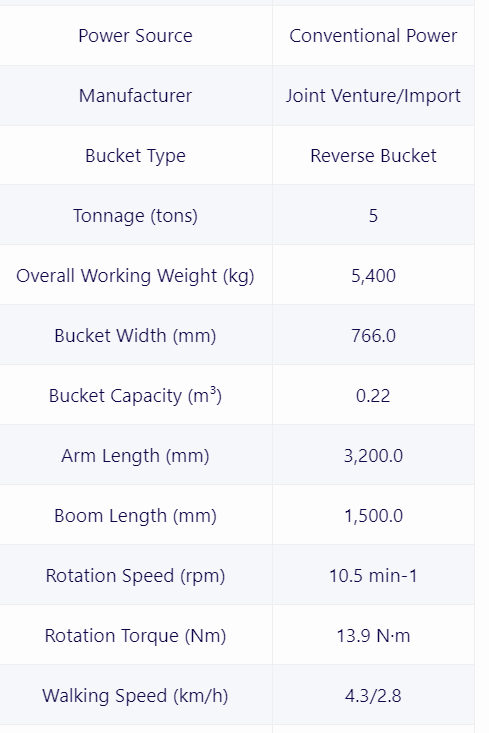Select the 766.0 bucket width value

pyautogui.click(x=373, y=336)
